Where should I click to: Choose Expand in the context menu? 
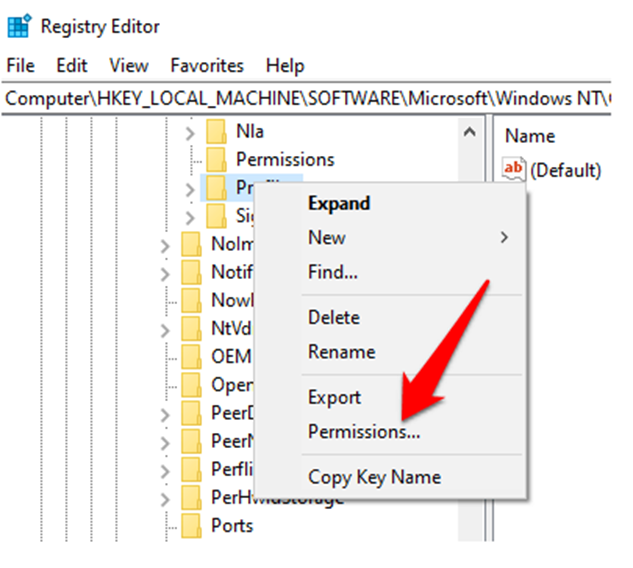[390, 203]
